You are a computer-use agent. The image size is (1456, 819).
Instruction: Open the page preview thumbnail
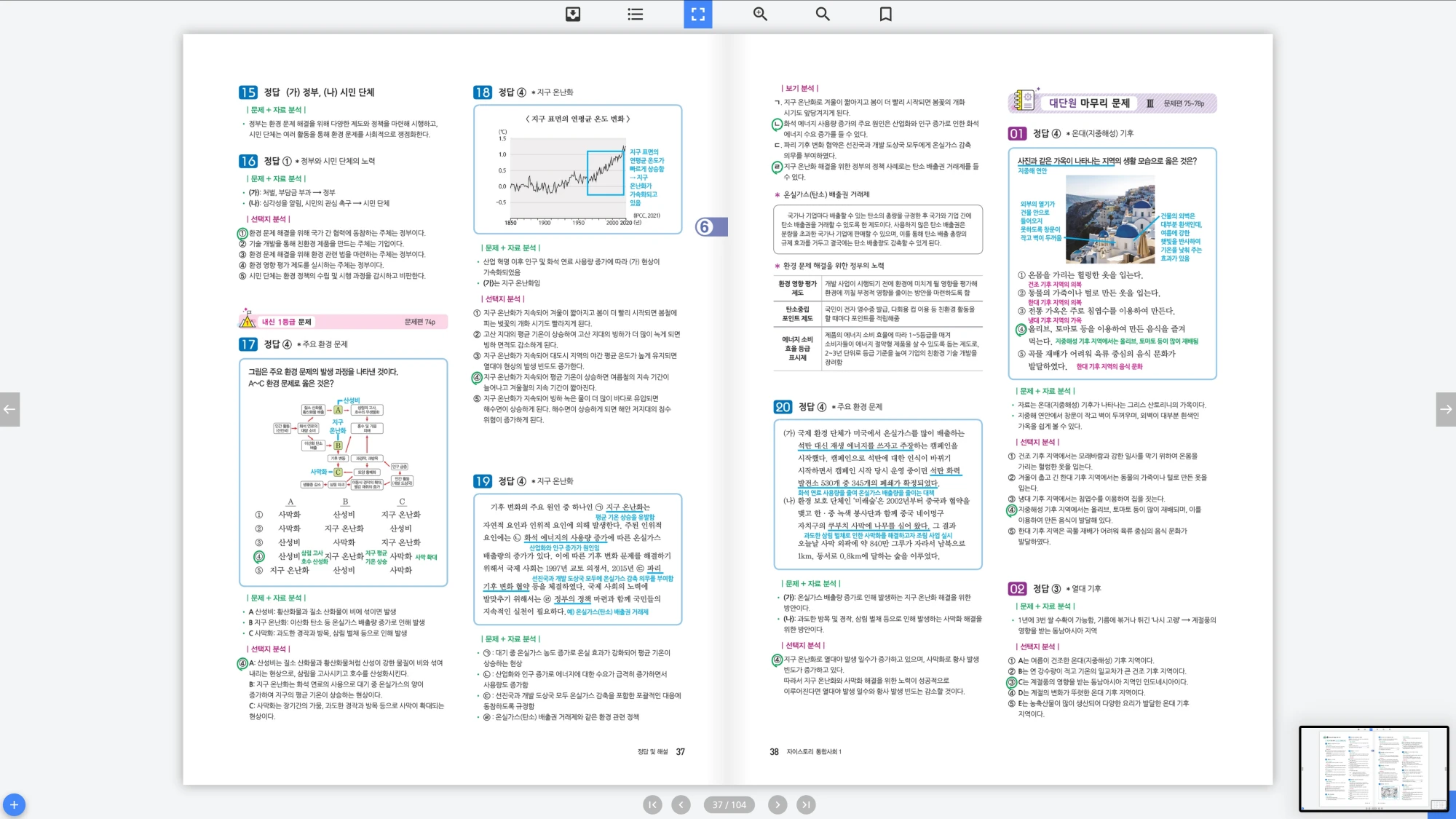1373,768
